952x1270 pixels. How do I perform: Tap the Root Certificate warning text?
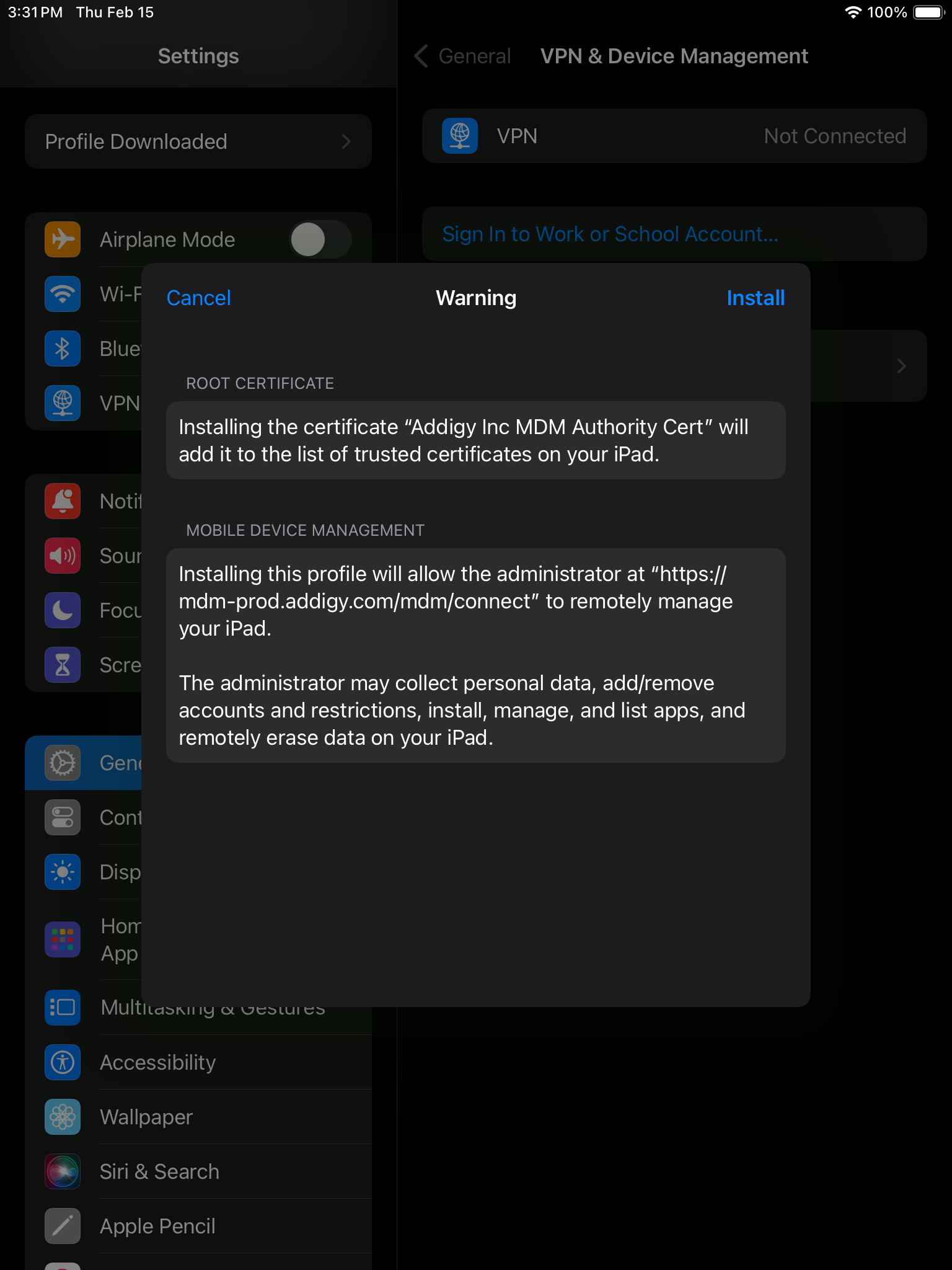click(x=476, y=440)
